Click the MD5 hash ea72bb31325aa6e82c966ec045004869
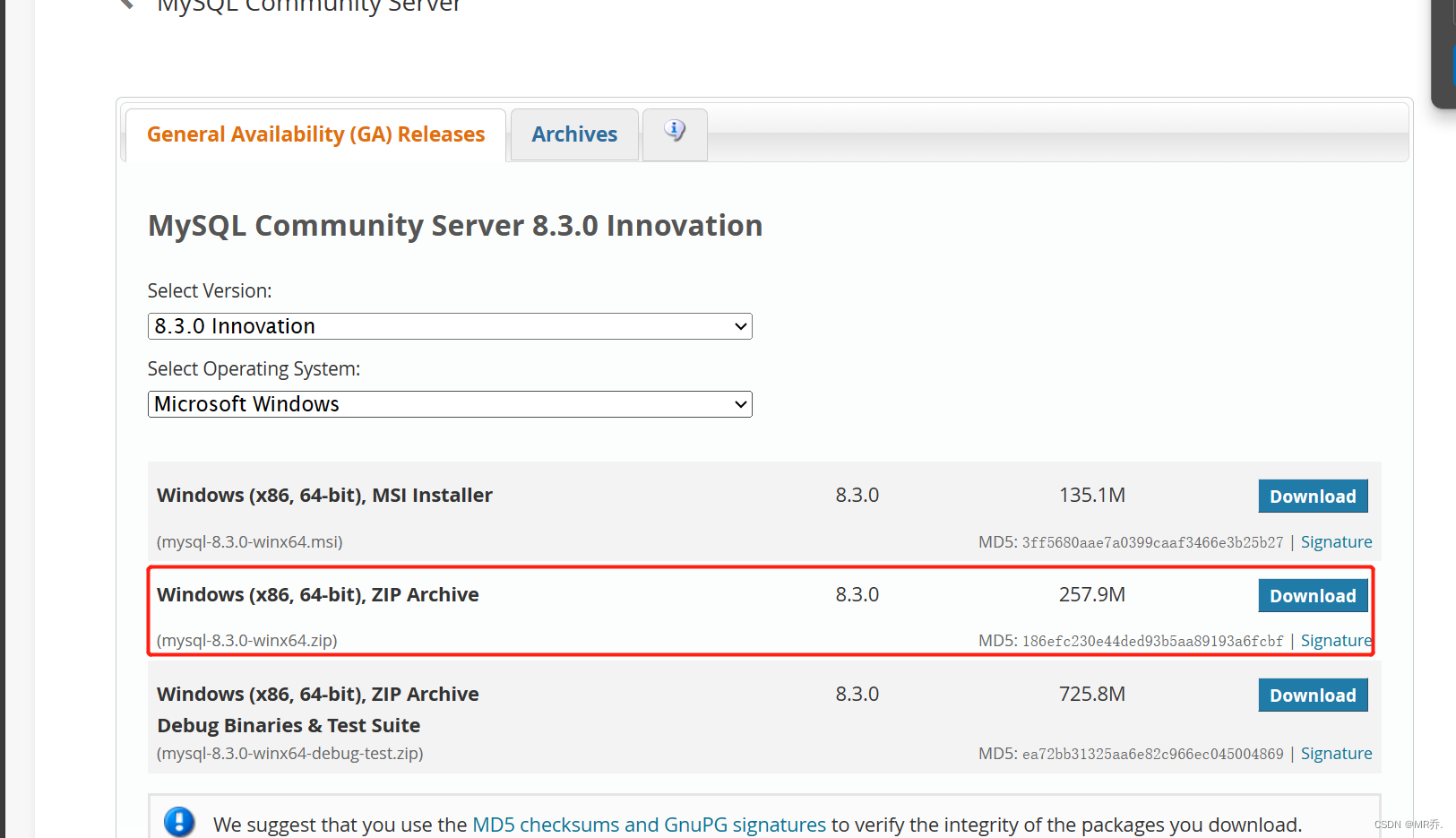This screenshot has height=838, width=1456. pyautogui.click(x=1152, y=754)
